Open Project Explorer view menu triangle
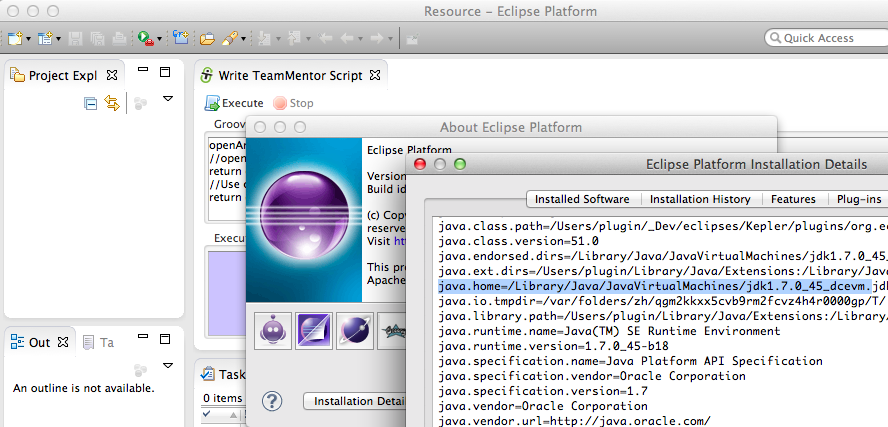This screenshot has height=427, width=888. click(168, 99)
